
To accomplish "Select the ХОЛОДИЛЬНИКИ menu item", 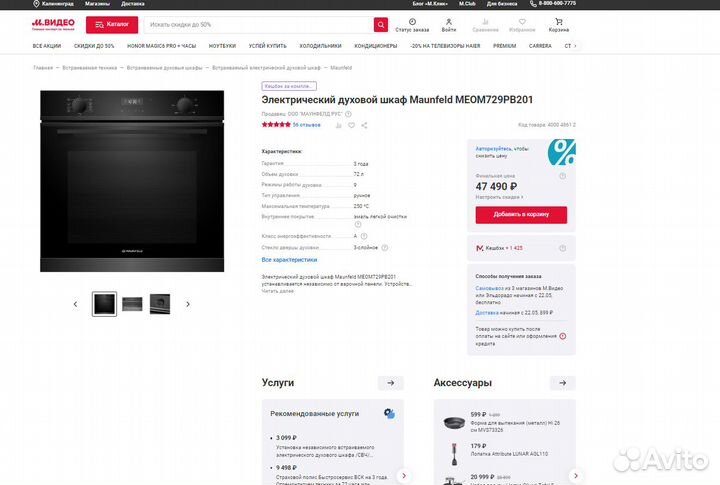I will pyautogui.click(x=321, y=46).
